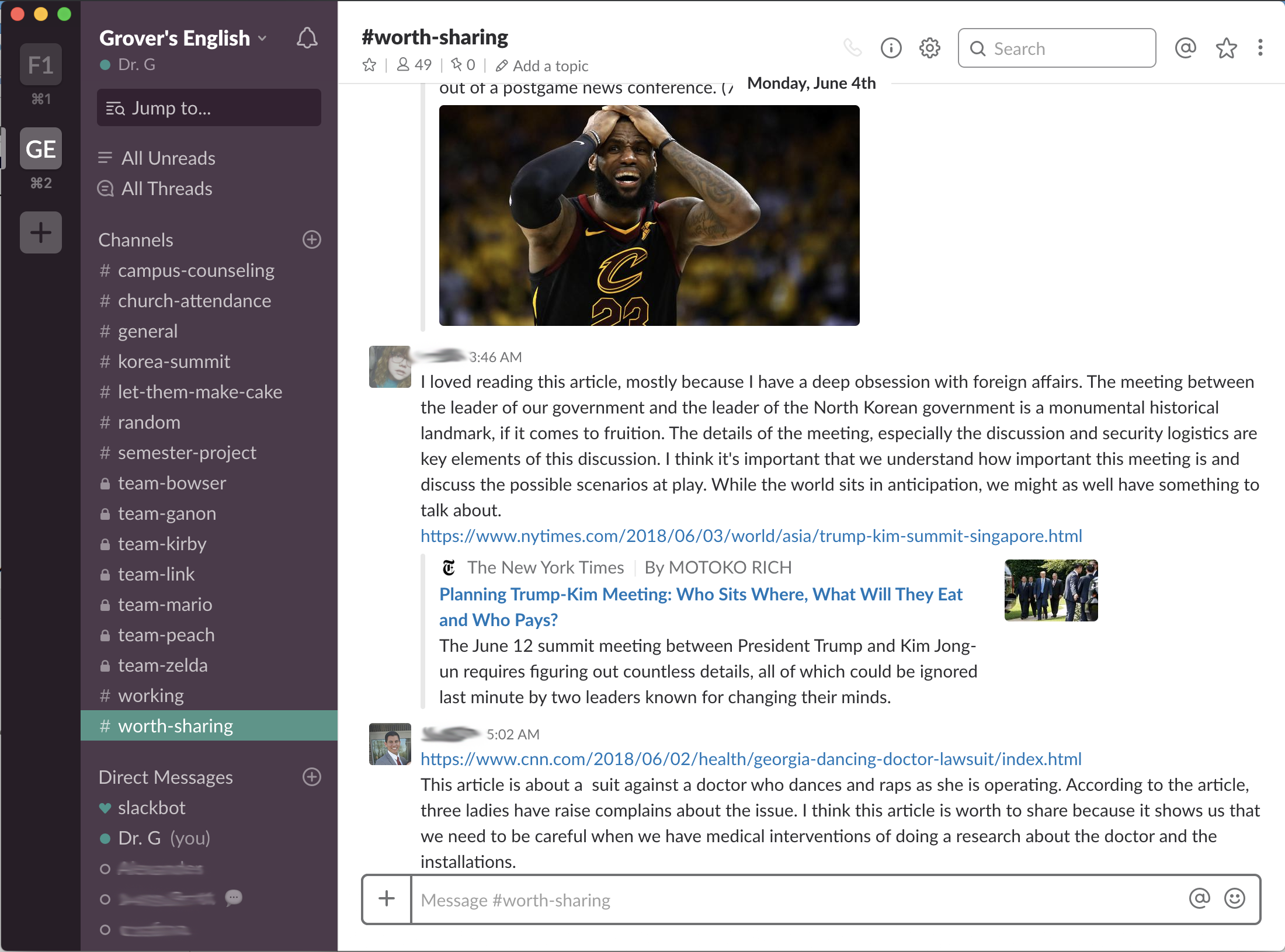Add another workspace plus button

coord(41,232)
